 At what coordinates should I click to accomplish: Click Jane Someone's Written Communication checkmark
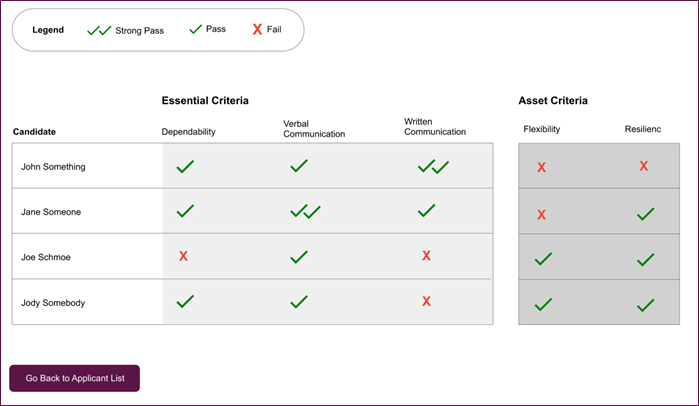tap(426, 210)
